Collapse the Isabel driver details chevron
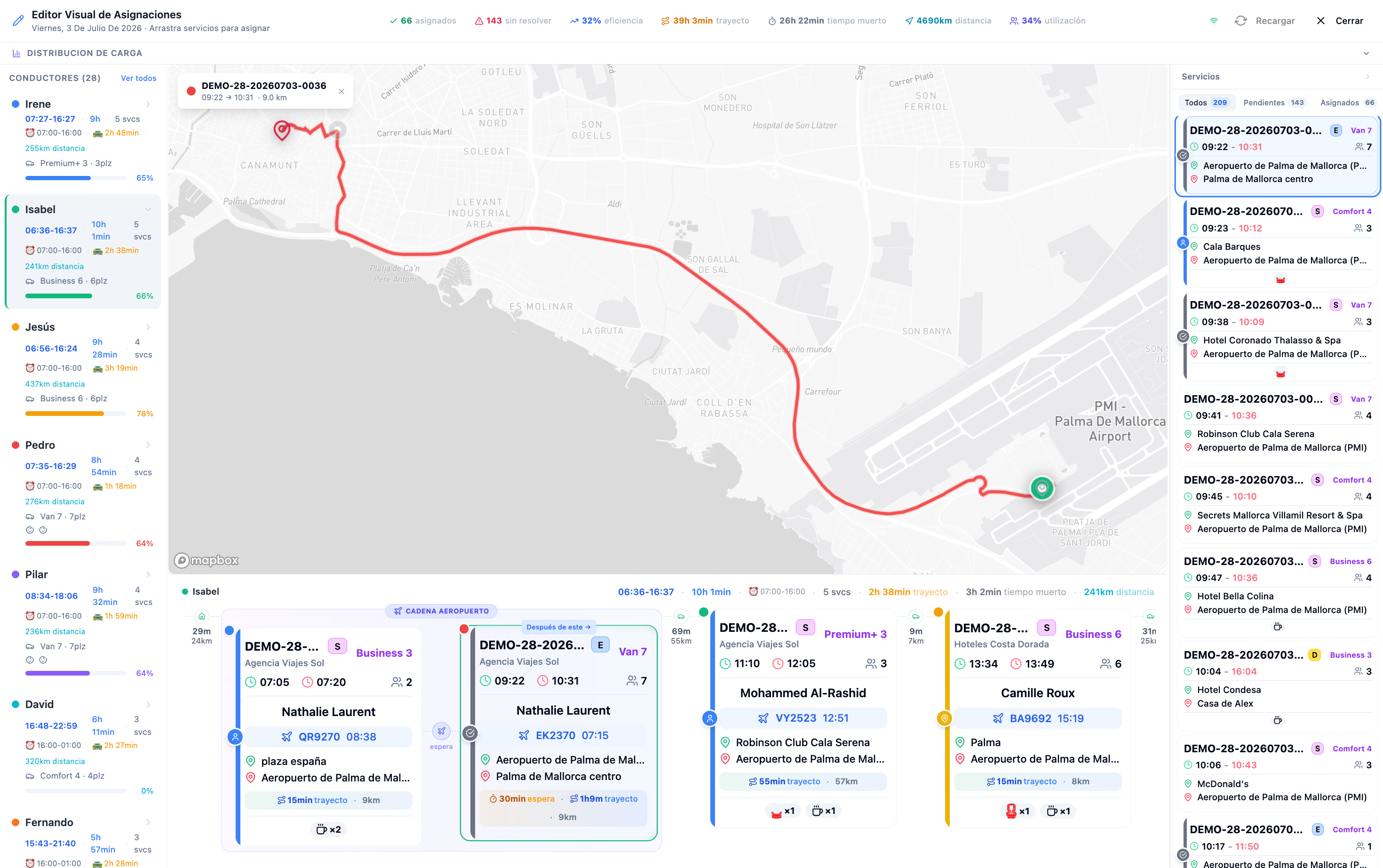 click(x=148, y=209)
